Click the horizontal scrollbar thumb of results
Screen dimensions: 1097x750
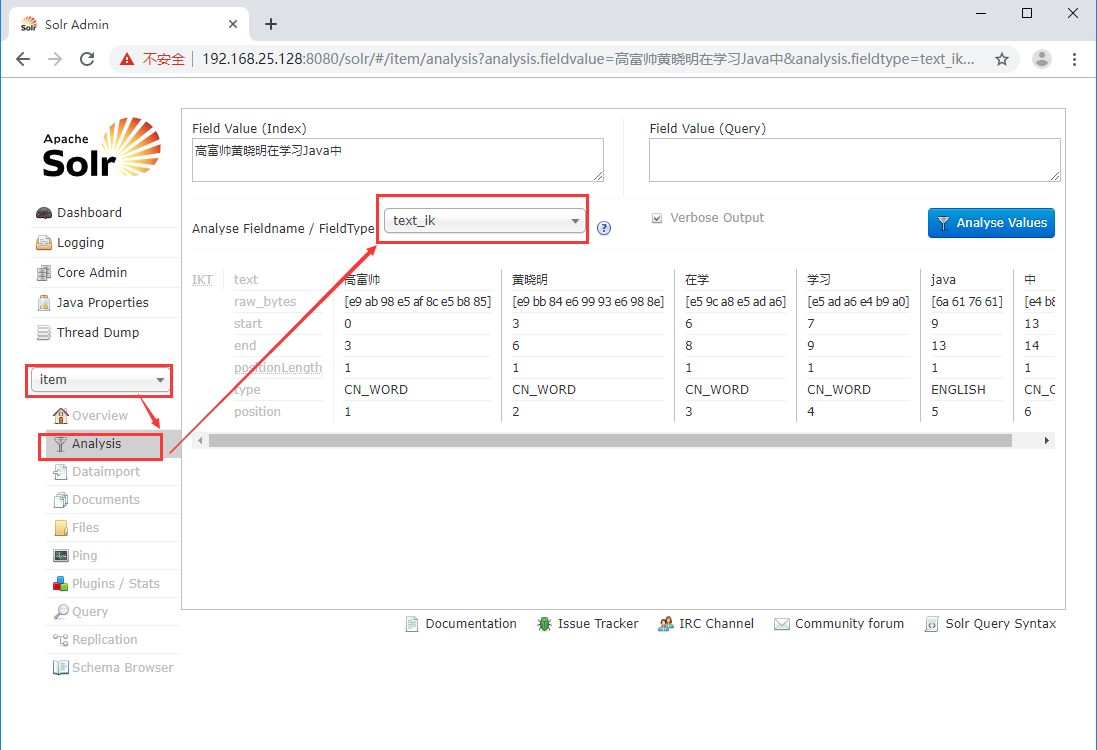pos(610,441)
